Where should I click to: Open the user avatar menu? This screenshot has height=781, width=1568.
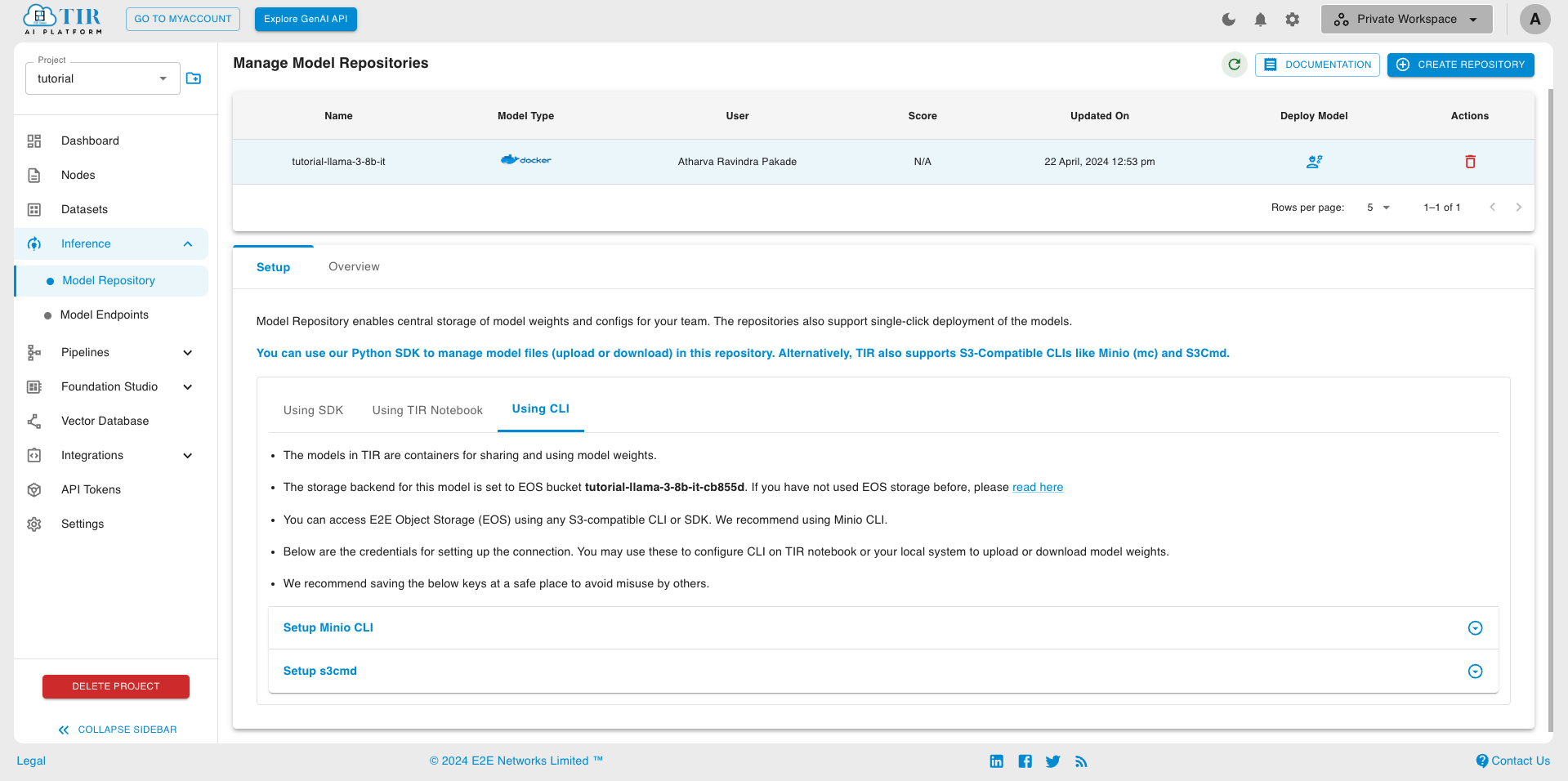coord(1534,19)
